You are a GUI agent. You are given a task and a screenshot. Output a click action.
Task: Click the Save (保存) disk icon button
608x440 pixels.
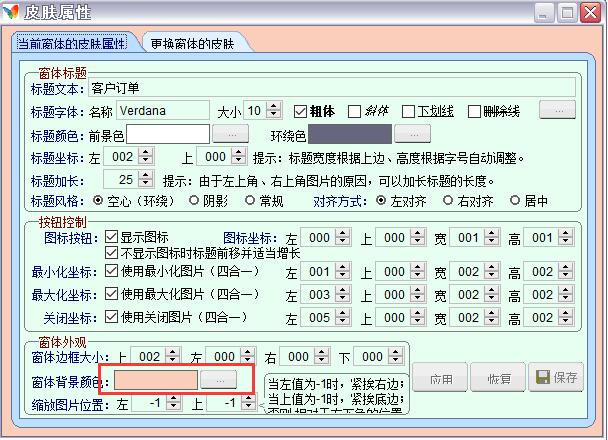[558, 379]
